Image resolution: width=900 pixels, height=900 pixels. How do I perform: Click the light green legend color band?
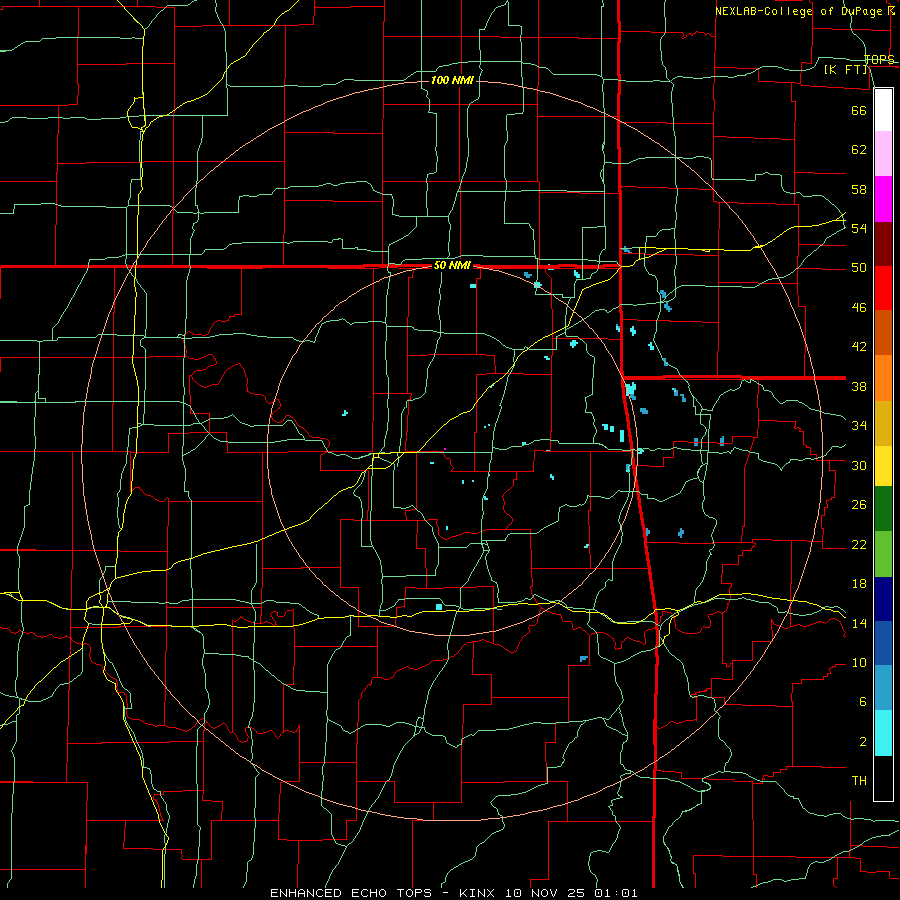pos(883,554)
